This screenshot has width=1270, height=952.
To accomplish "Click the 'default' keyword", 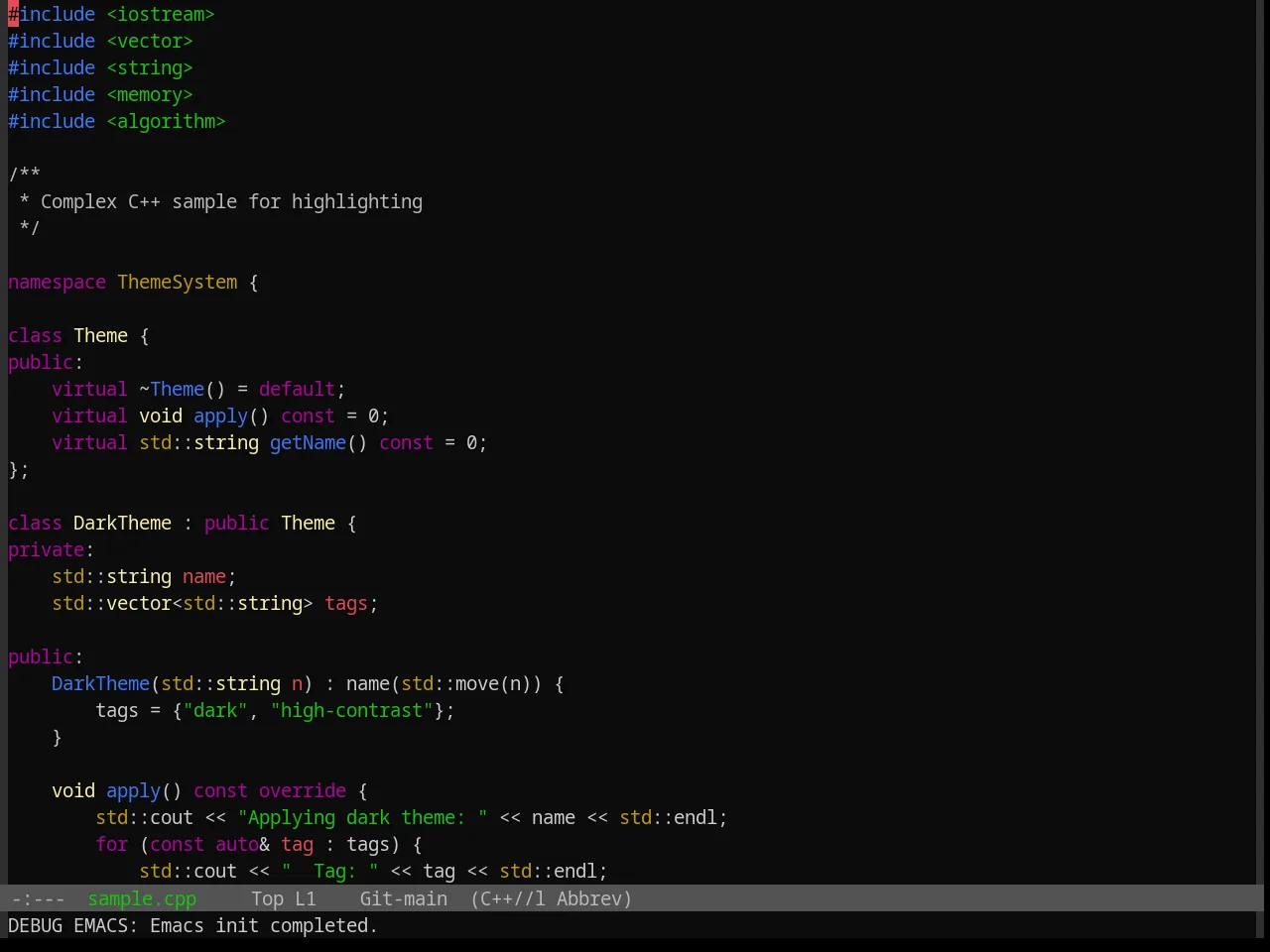I will pyautogui.click(x=297, y=389).
